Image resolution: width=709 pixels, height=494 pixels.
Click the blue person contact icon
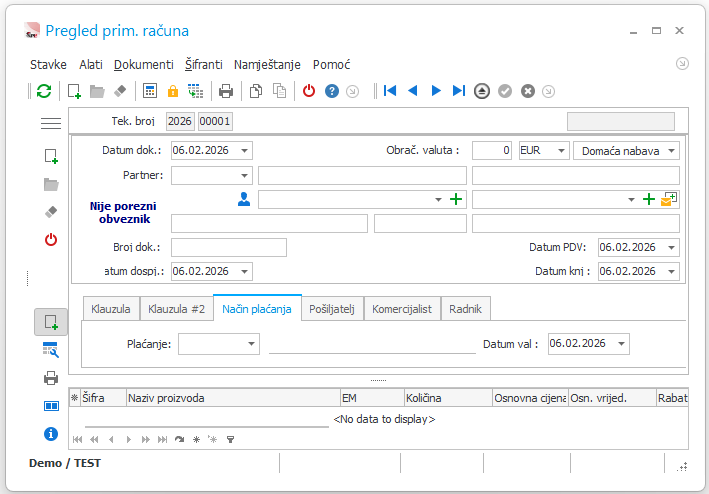[x=244, y=199]
